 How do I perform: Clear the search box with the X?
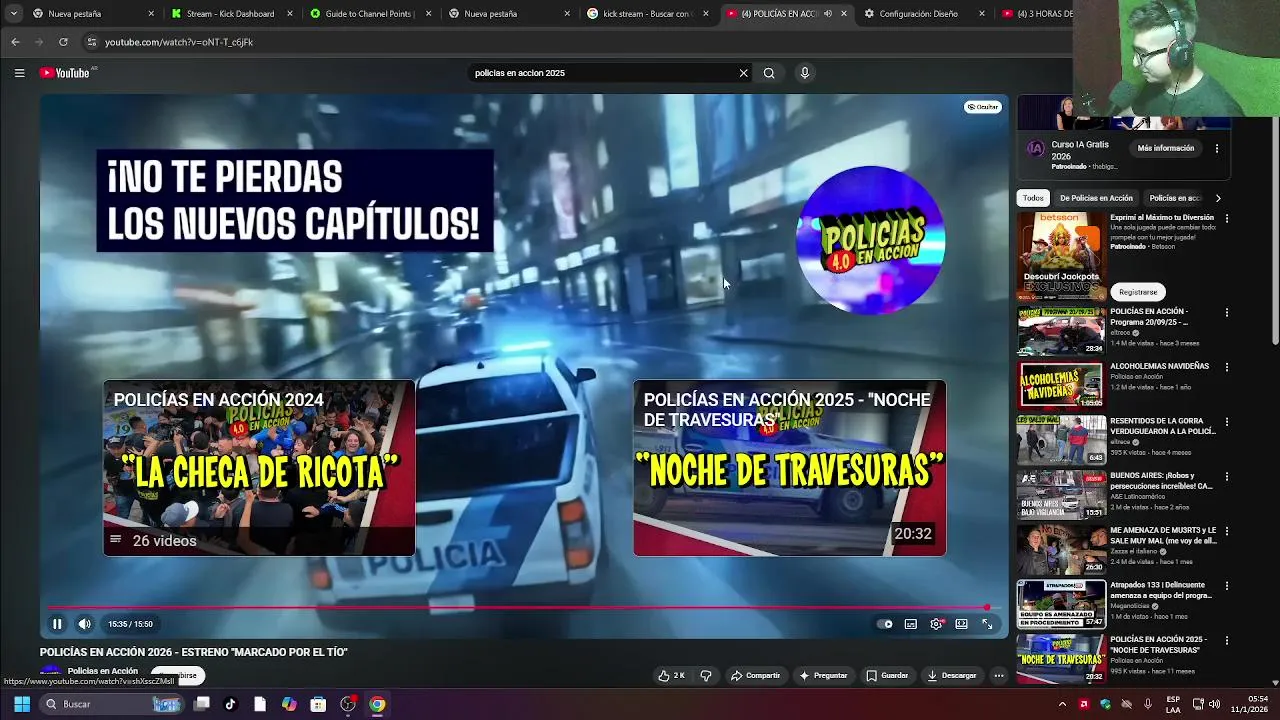pos(743,73)
